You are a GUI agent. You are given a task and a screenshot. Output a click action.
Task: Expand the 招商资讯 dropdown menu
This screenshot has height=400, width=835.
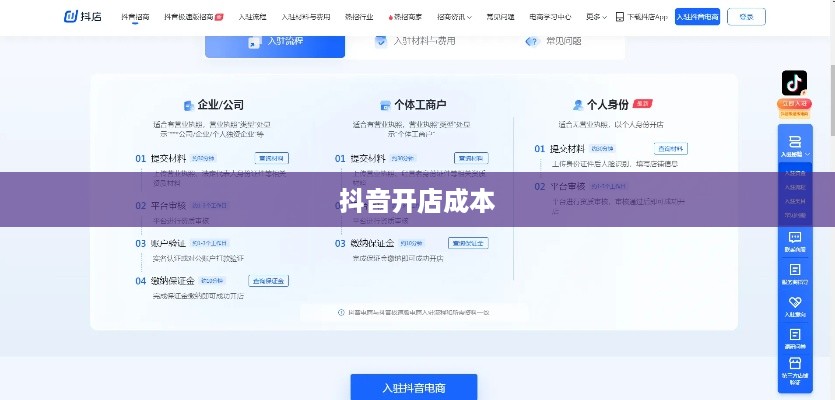pyautogui.click(x=454, y=17)
